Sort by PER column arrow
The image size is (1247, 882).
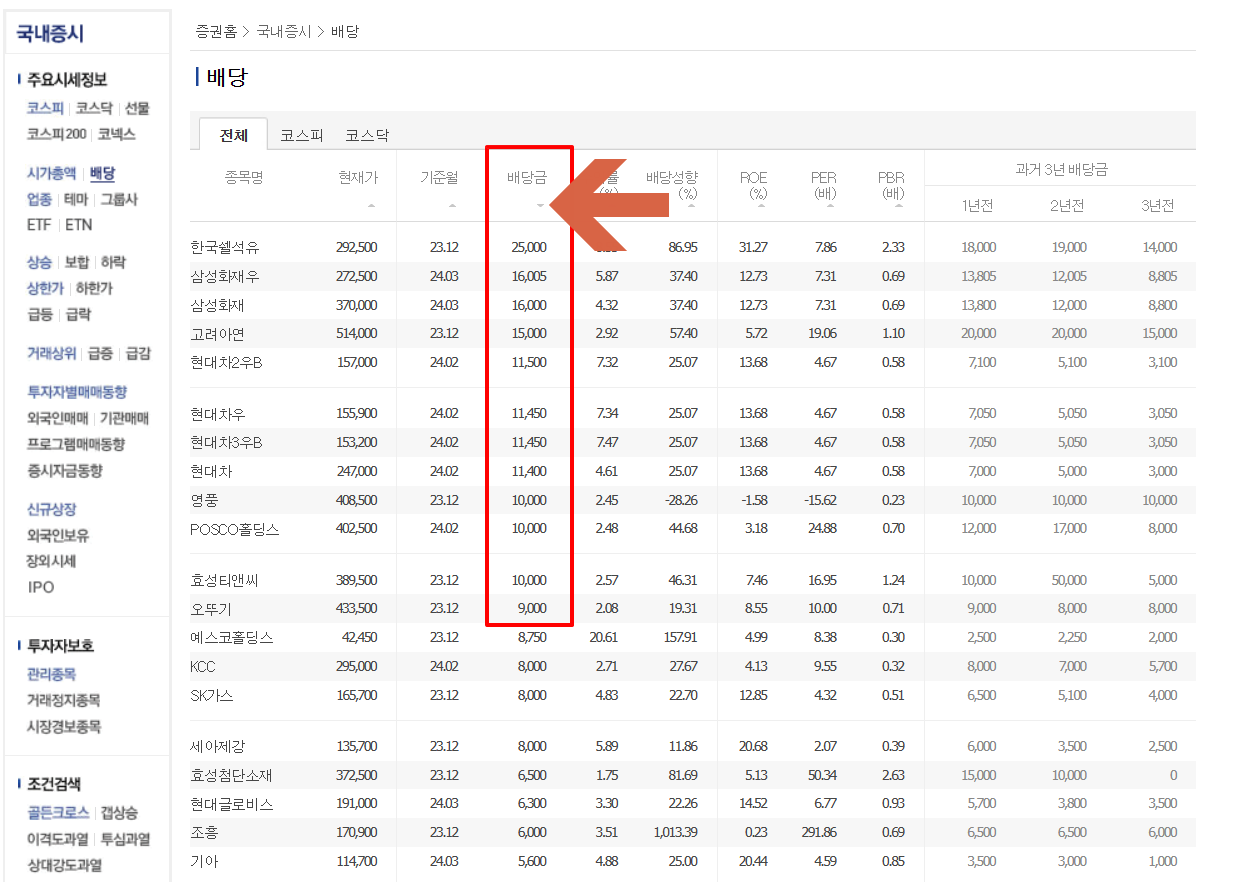click(x=831, y=205)
